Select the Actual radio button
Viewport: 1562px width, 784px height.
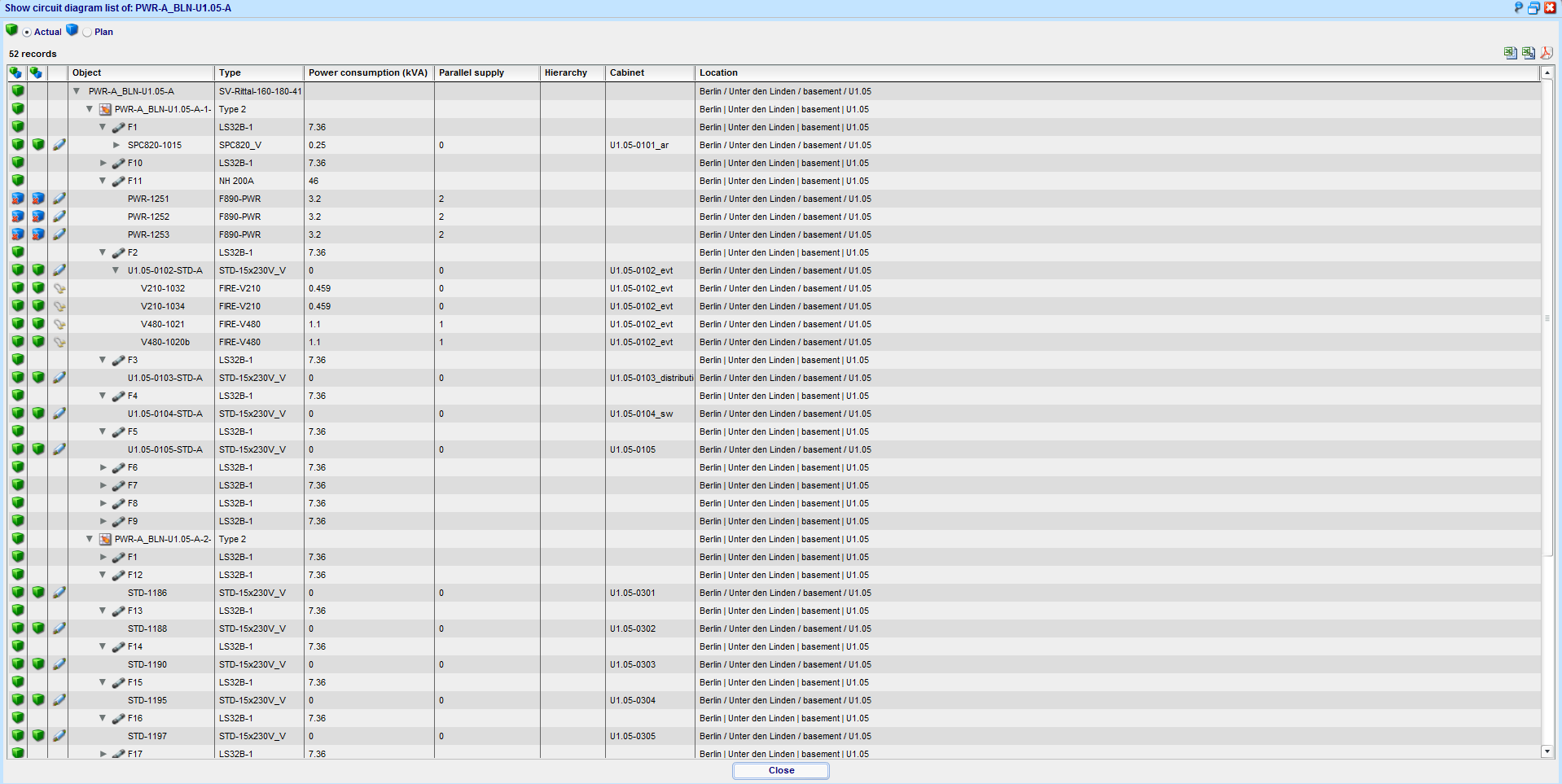tap(27, 33)
